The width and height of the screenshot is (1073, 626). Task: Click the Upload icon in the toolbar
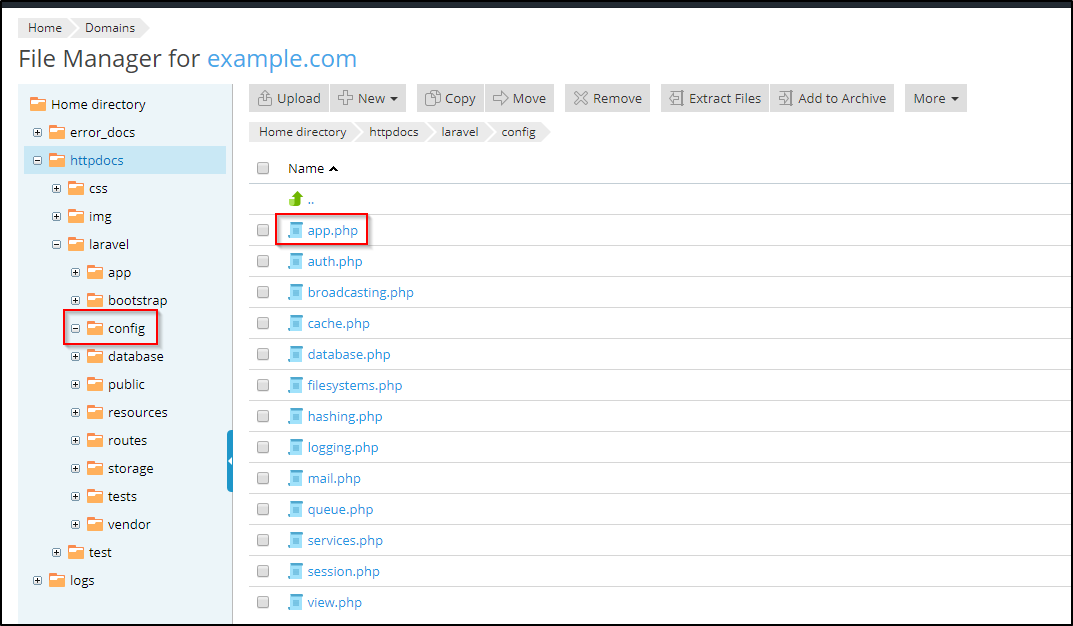[x=265, y=98]
